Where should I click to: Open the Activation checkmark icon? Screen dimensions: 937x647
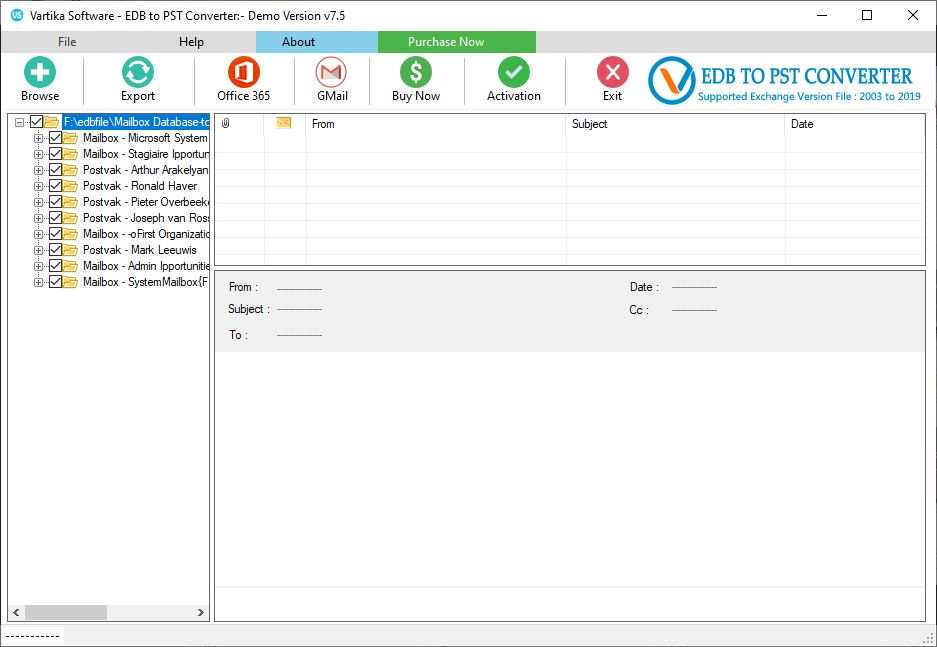[x=514, y=72]
